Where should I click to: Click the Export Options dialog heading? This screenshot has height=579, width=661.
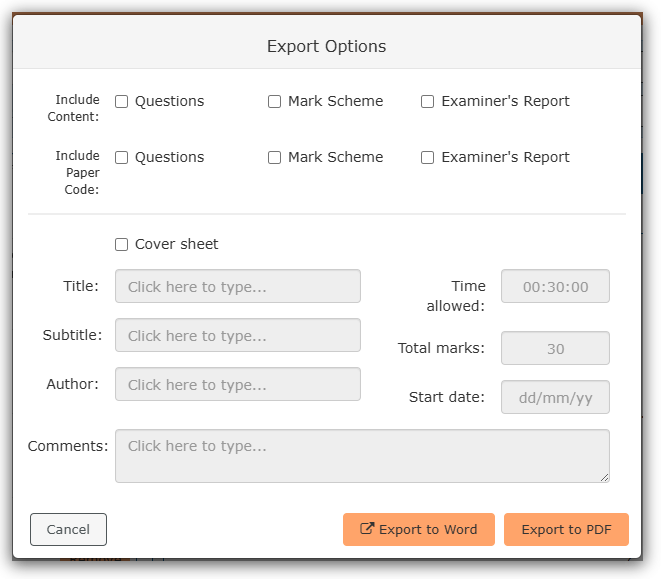tap(326, 46)
